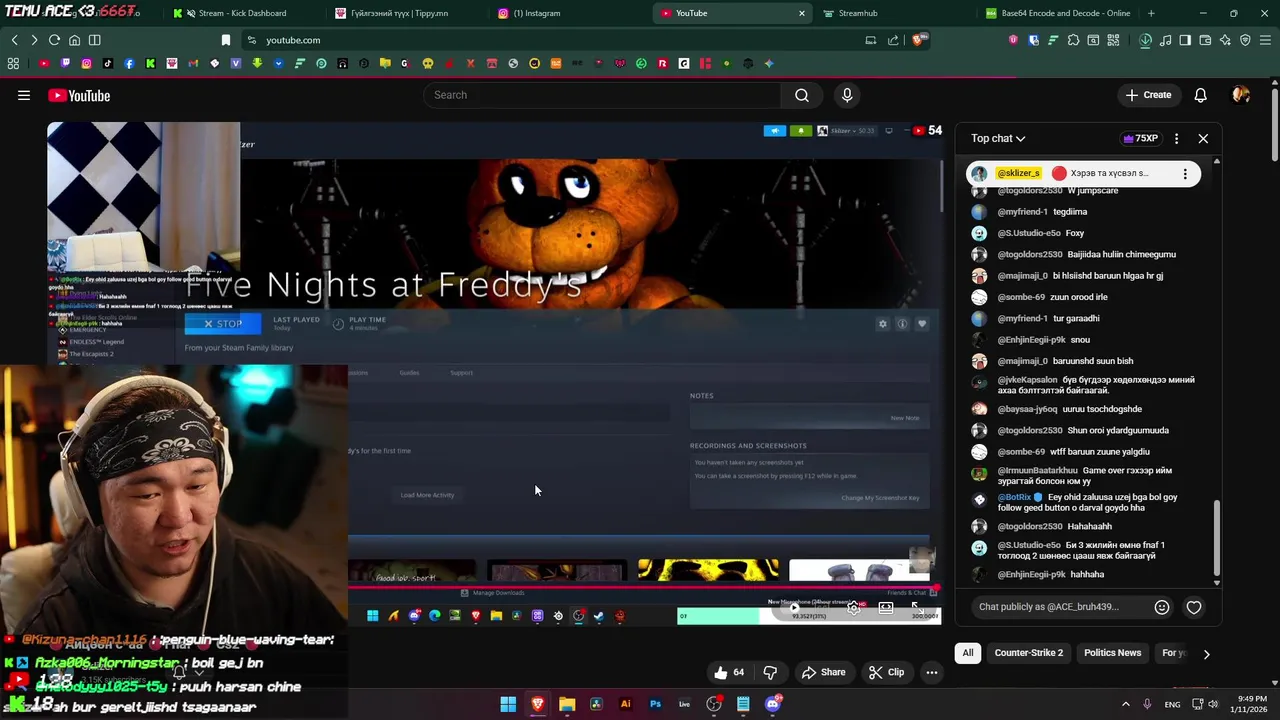
Task: Go forward in the browser
Action: click(34, 40)
